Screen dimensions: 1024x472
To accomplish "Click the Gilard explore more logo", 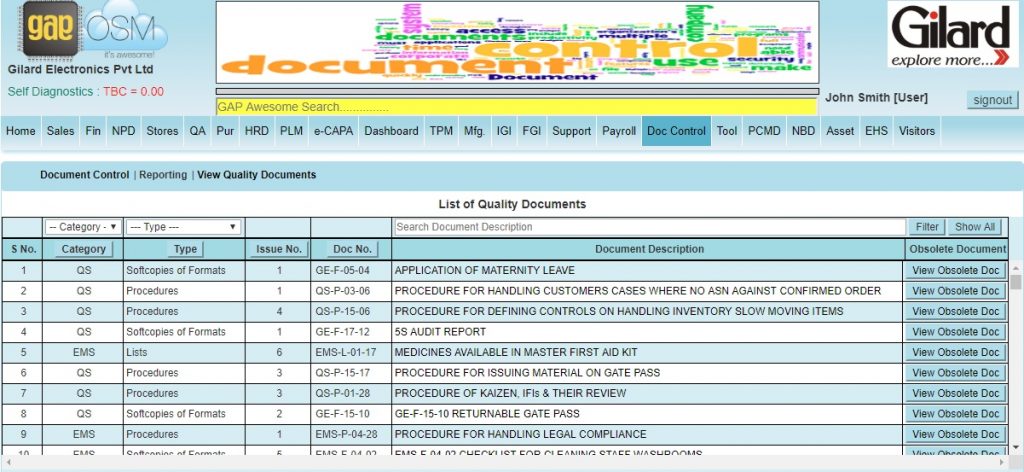I will [x=953, y=34].
